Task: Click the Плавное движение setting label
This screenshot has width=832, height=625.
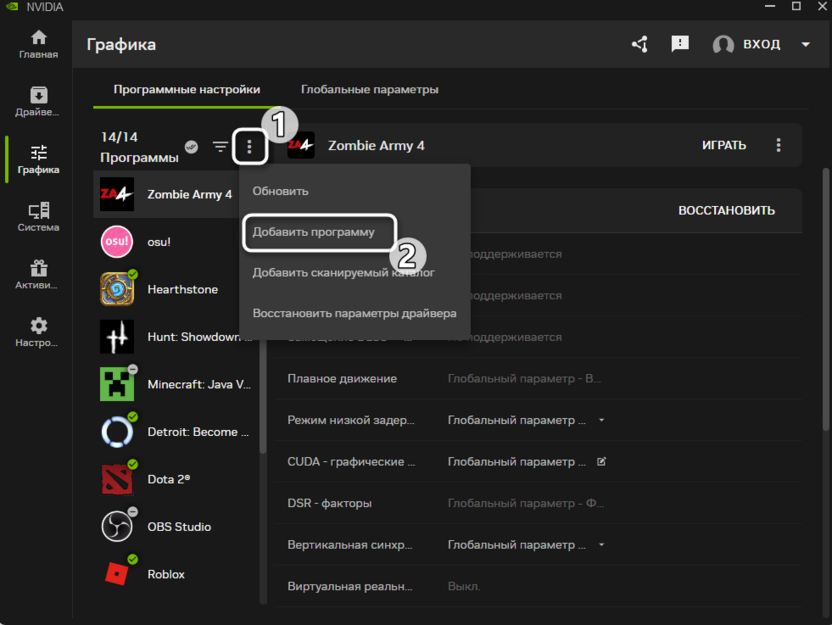Action: tap(342, 379)
